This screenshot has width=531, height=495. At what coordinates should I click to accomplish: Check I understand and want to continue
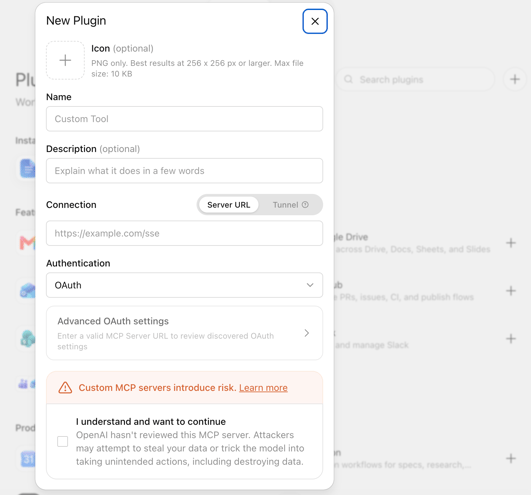(63, 442)
